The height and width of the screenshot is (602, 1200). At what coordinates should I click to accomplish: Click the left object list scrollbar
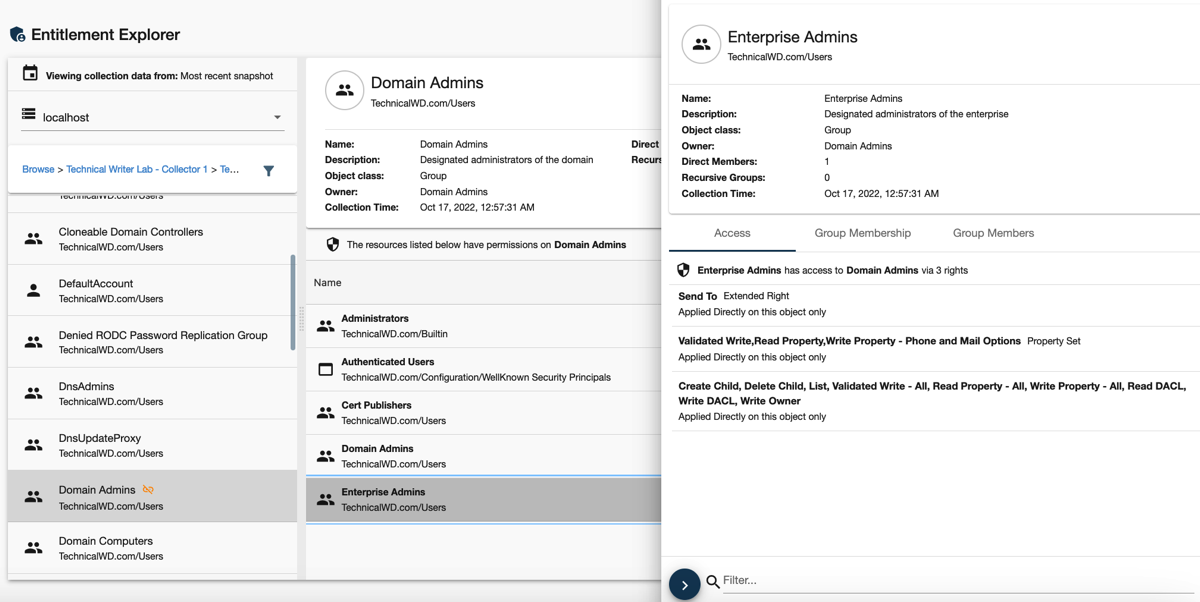click(x=293, y=300)
